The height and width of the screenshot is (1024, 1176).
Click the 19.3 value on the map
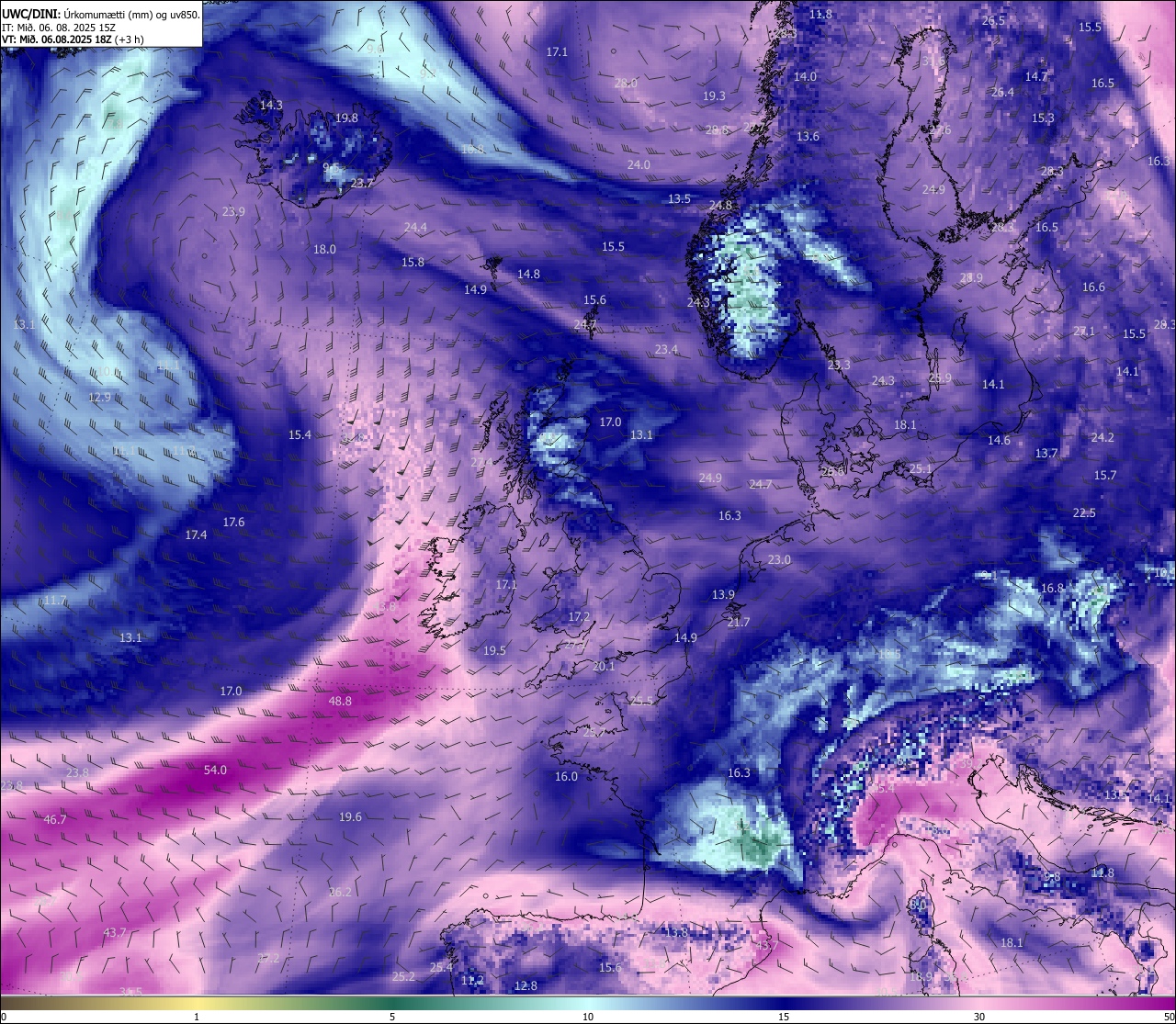pos(714,96)
